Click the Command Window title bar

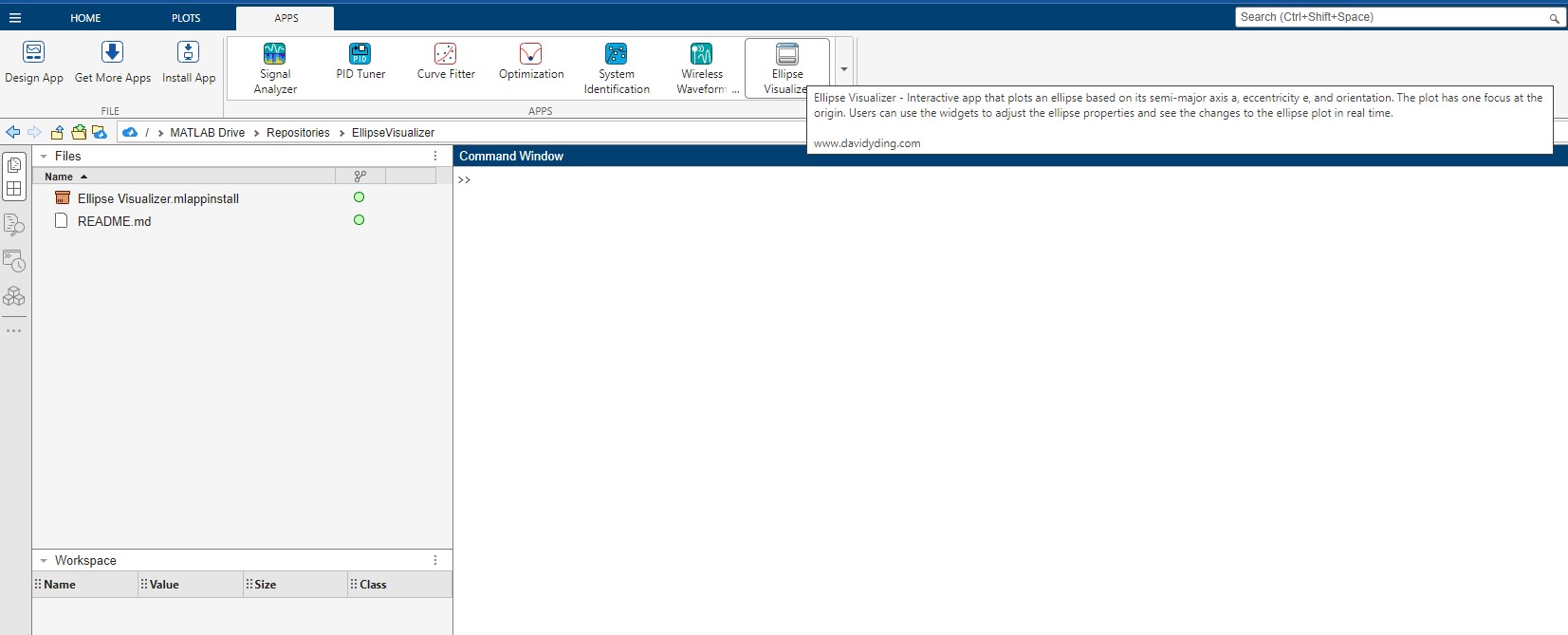[1010, 156]
